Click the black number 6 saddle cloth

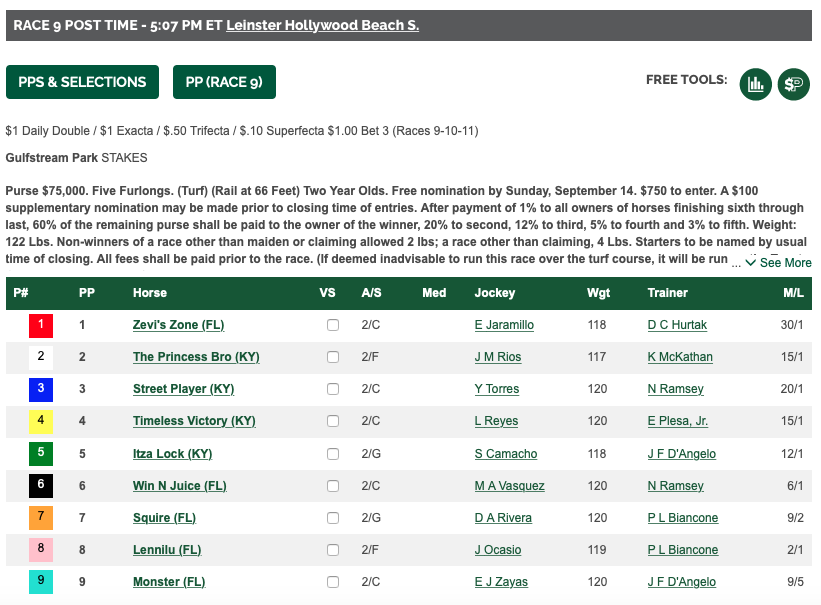click(x=41, y=486)
